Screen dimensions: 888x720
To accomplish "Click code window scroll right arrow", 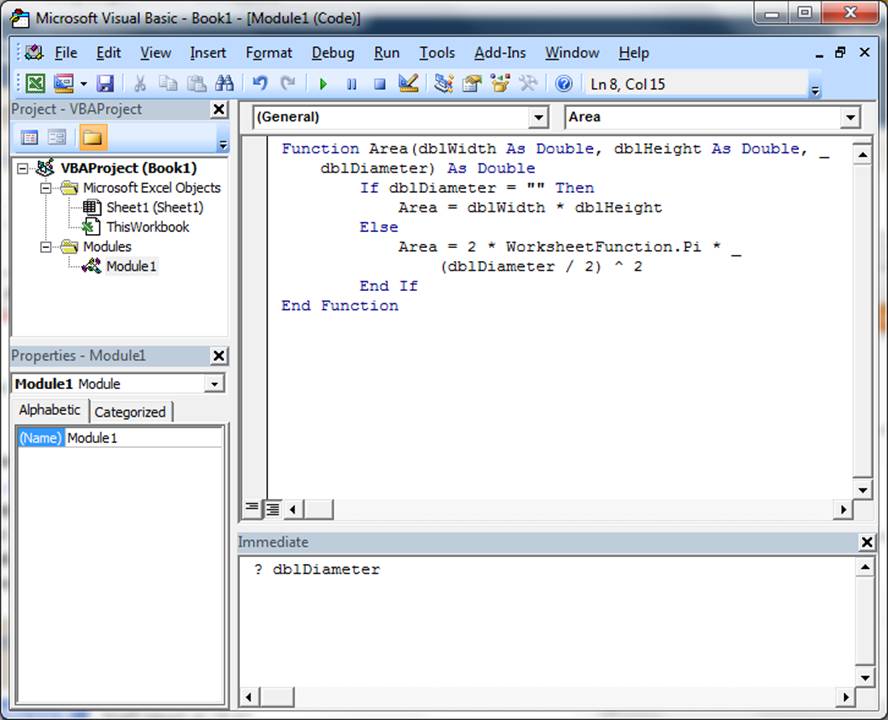I will click(843, 509).
